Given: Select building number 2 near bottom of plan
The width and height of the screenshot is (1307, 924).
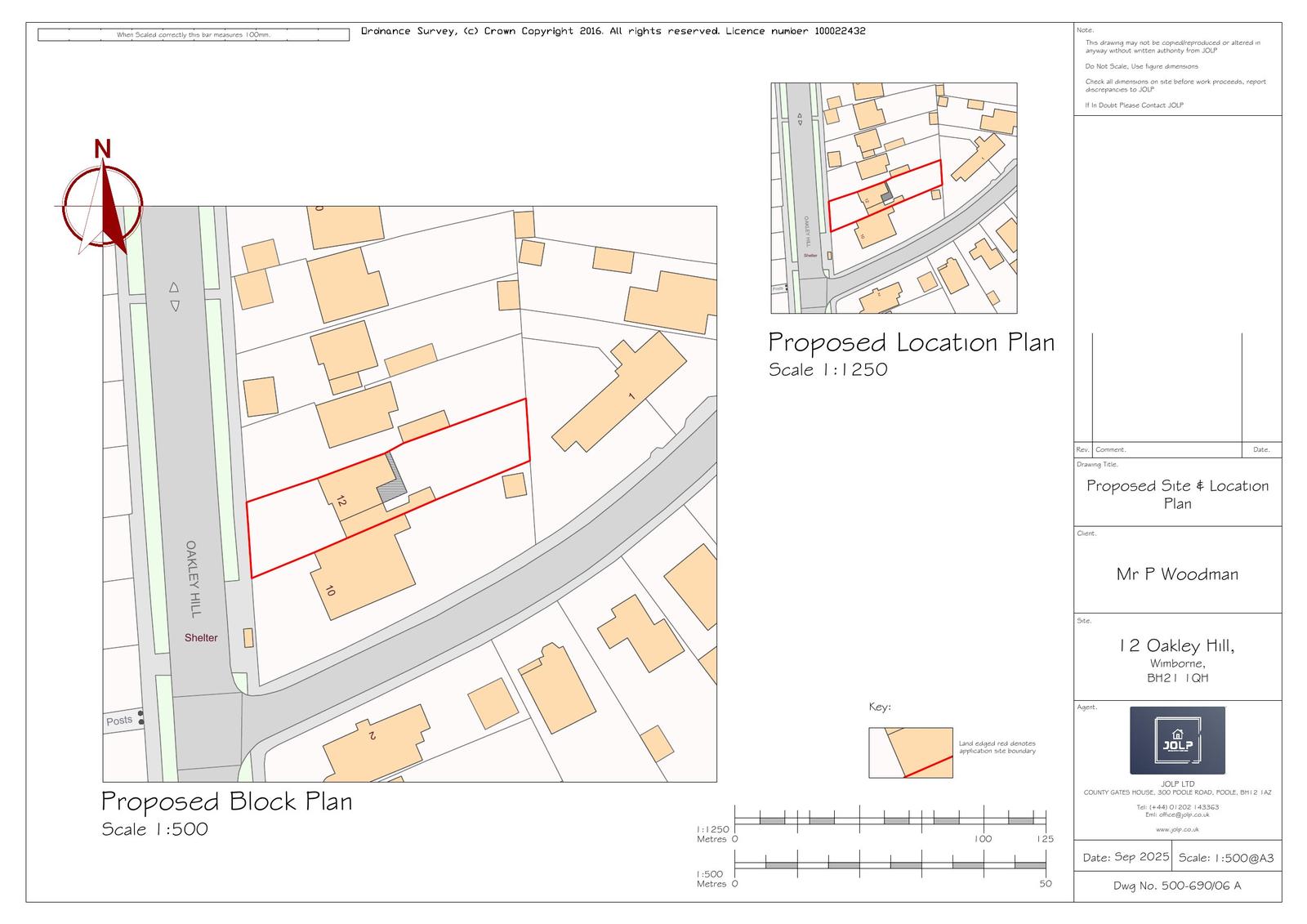Looking at the screenshot, I should tap(376, 743).
